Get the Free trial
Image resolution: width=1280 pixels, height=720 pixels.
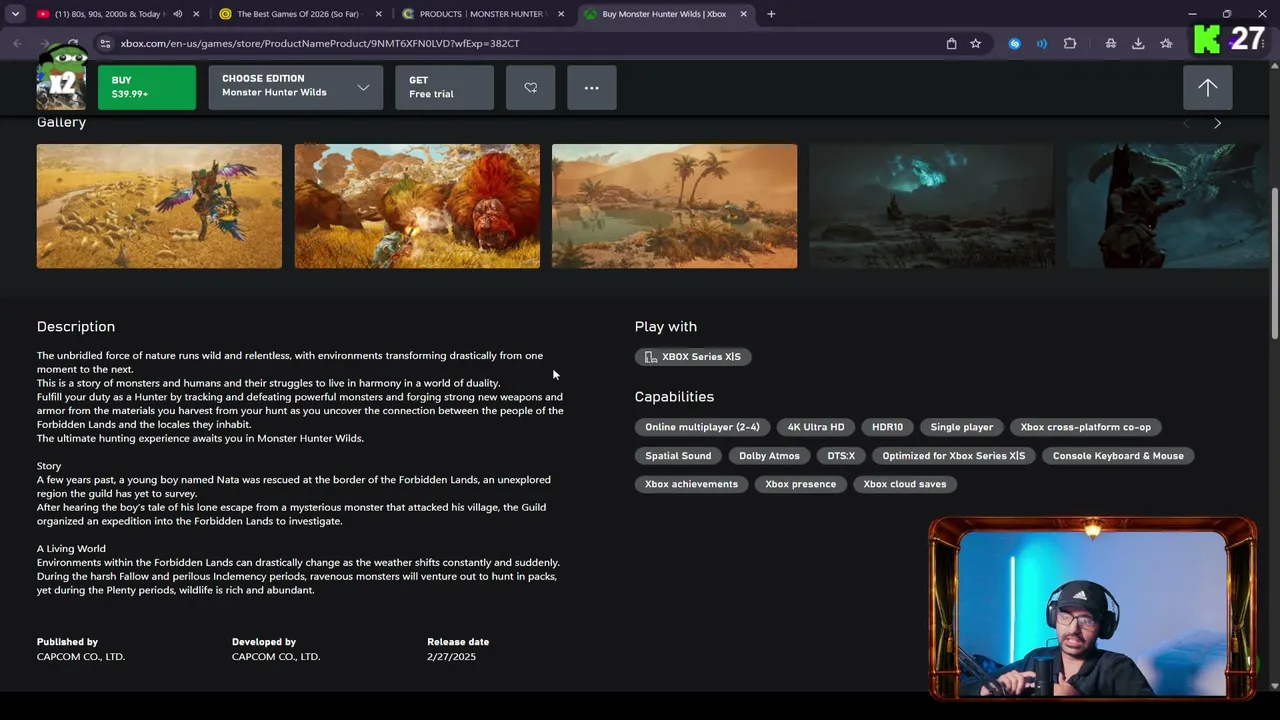click(x=444, y=87)
